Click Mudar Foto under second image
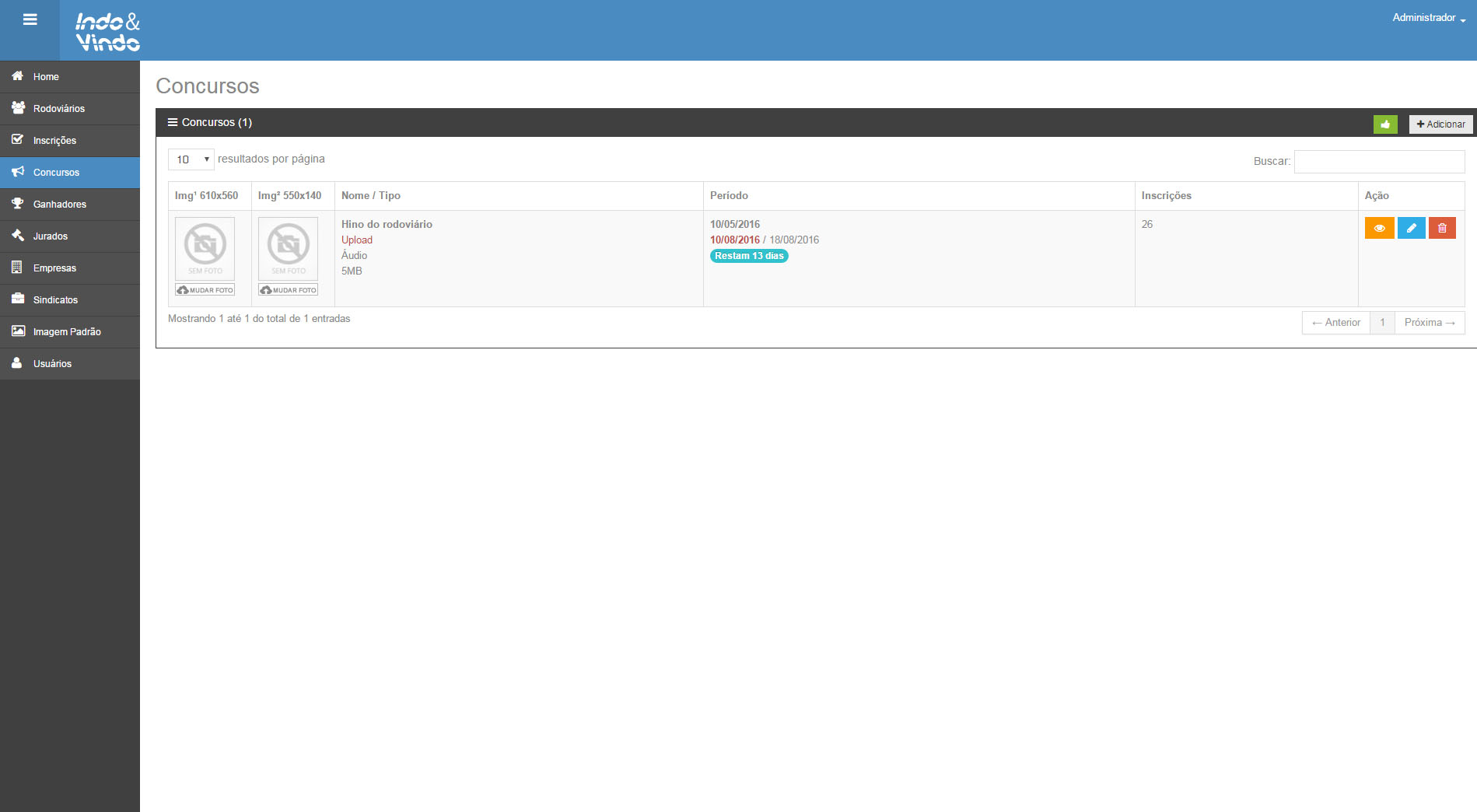 [x=289, y=290]
